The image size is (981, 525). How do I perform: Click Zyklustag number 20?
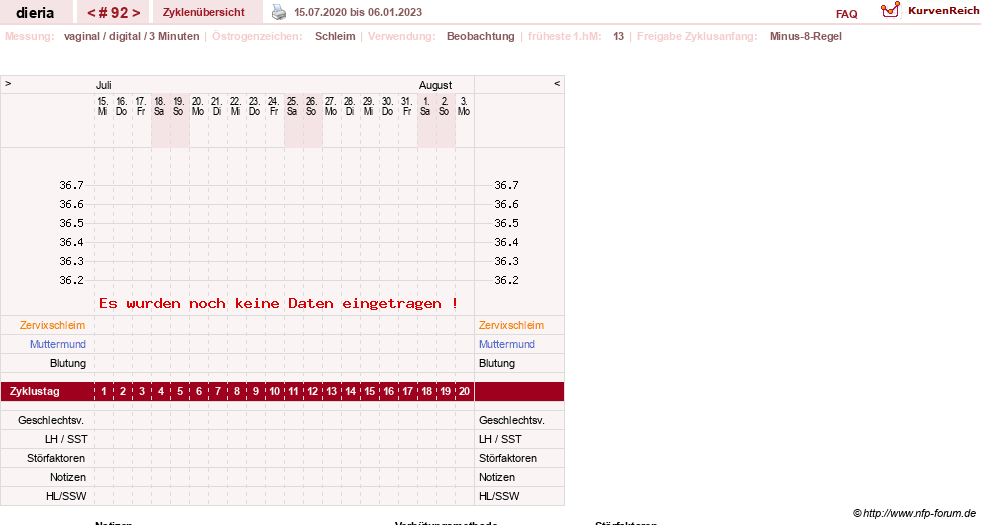[x=464, y=391]
